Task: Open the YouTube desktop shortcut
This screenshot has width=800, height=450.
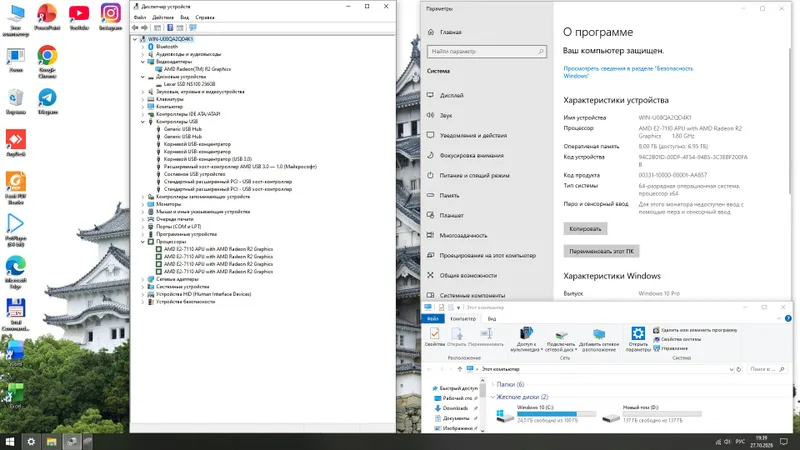Action: 79,17
